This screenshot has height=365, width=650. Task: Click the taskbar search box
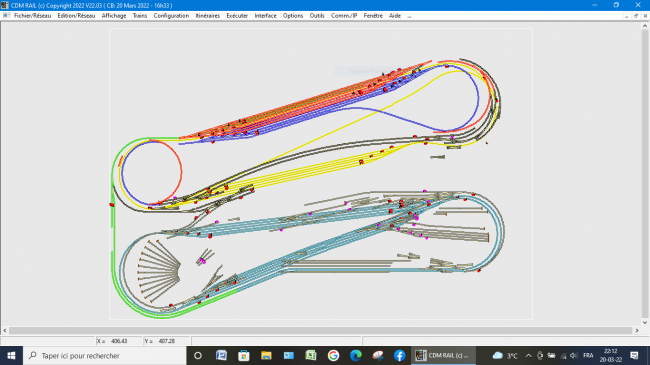tap(104, 355)
